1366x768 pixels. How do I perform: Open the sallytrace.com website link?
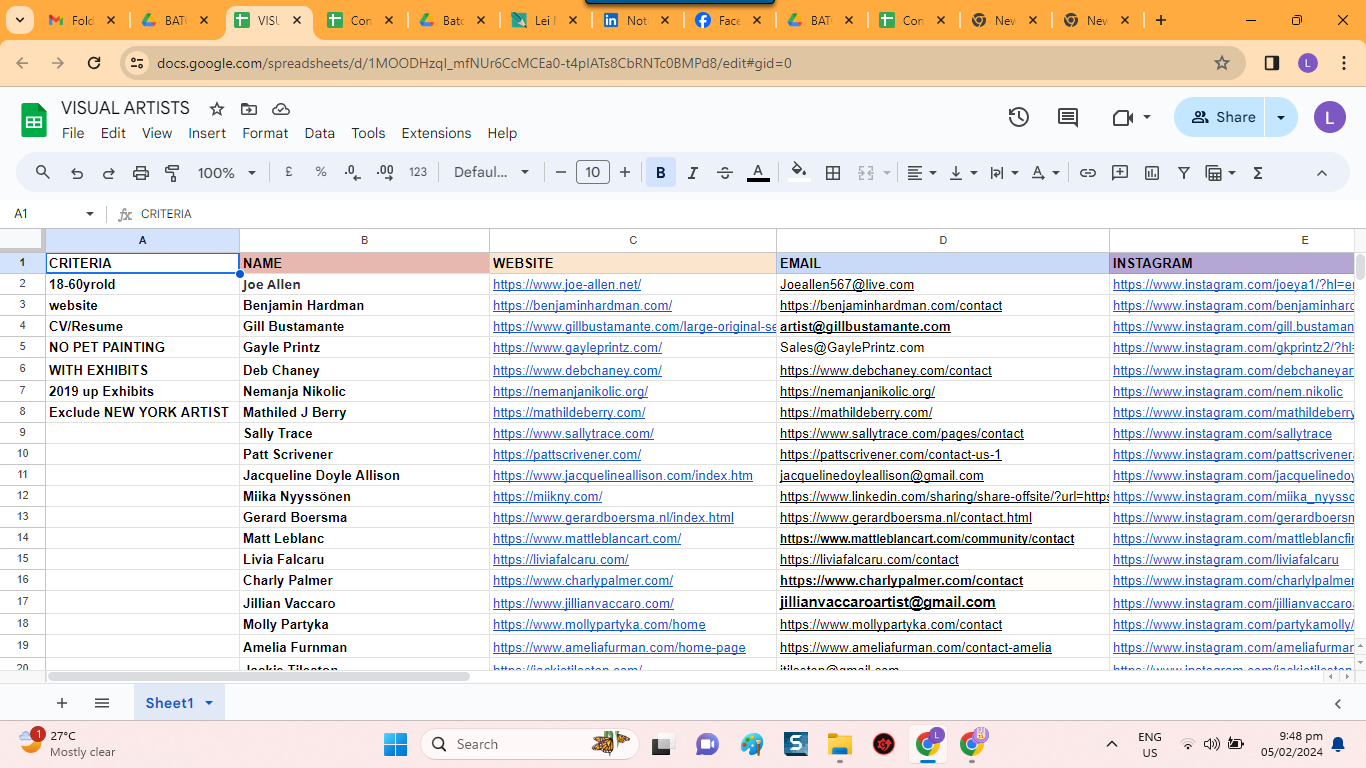click(x=573, y=433)
